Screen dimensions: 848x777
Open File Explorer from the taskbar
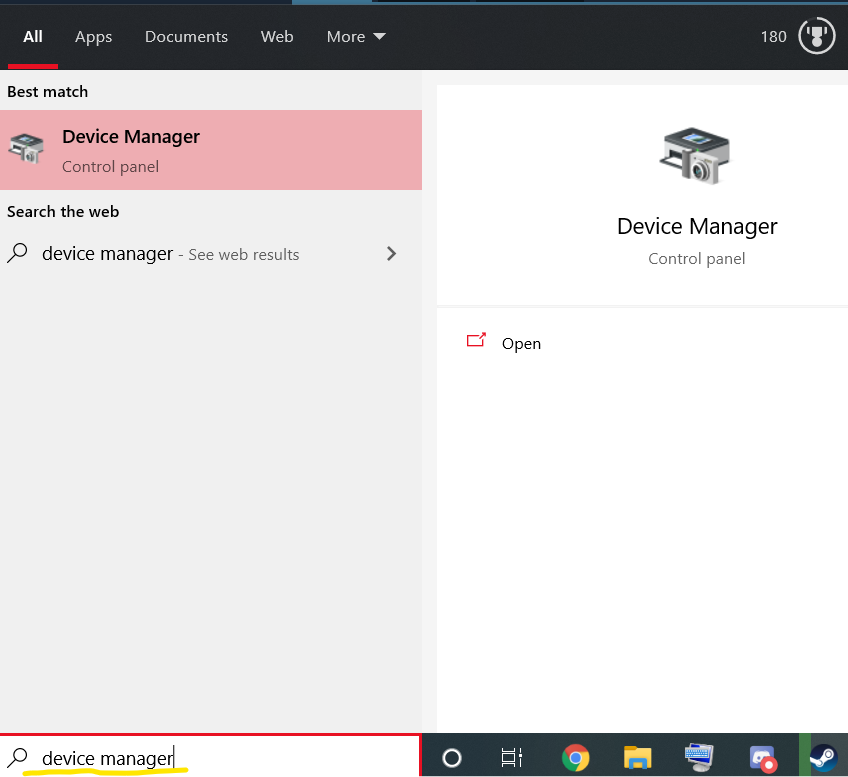click(638, 757)
